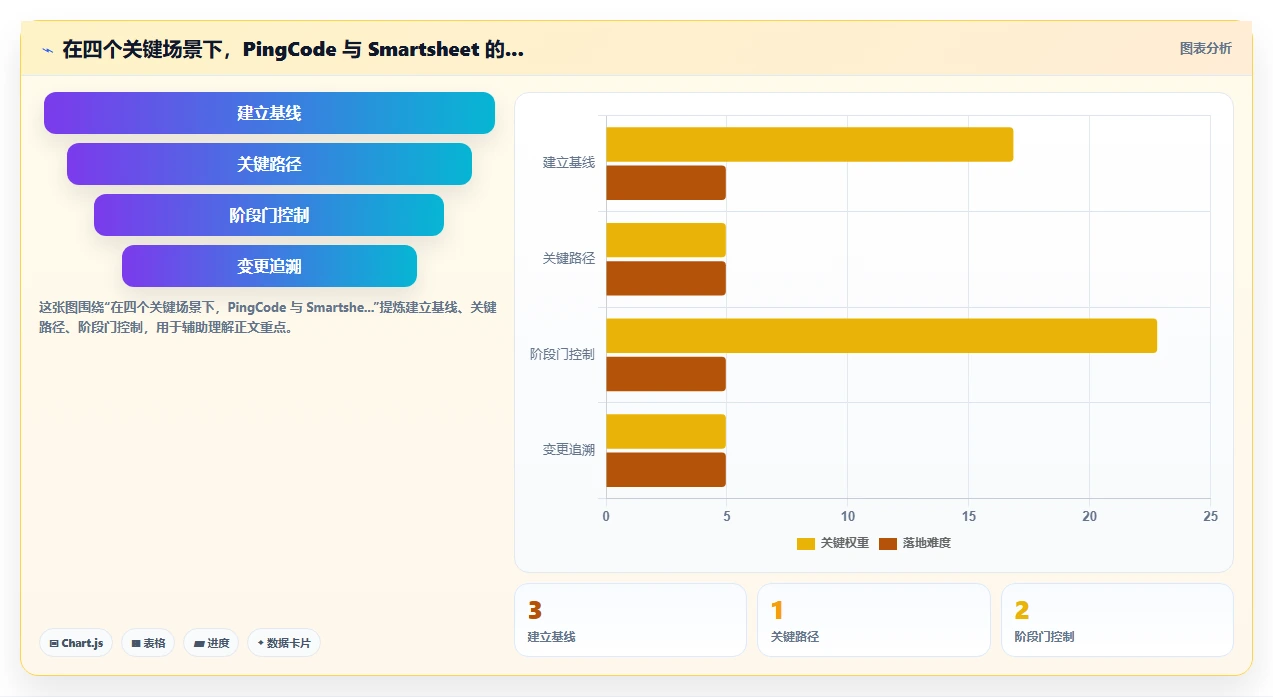Click the yellow 关键权重 bar for 关键路径
1273x697 pixels.
click(666, 240)
